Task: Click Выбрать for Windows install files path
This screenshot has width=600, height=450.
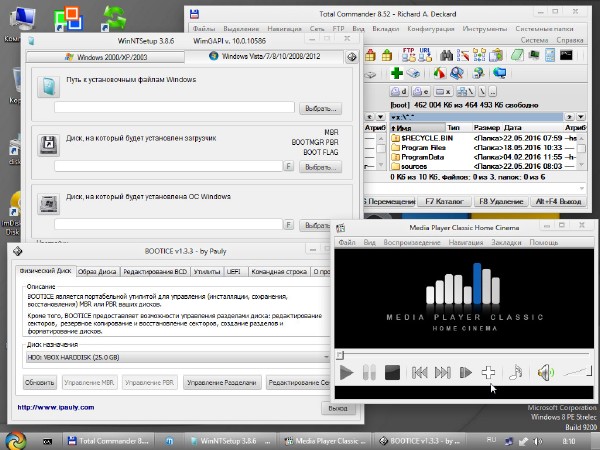Action: coord(320,109)
